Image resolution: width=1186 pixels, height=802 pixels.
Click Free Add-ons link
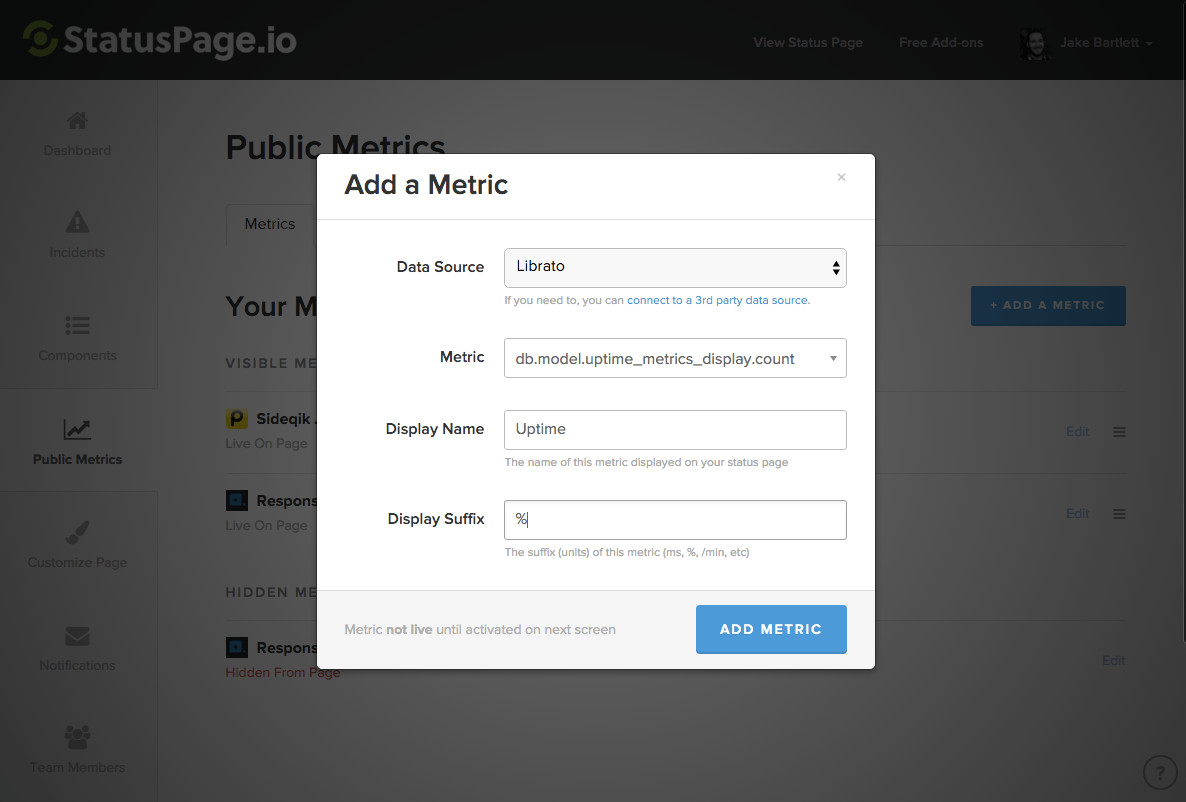[941, 42]
